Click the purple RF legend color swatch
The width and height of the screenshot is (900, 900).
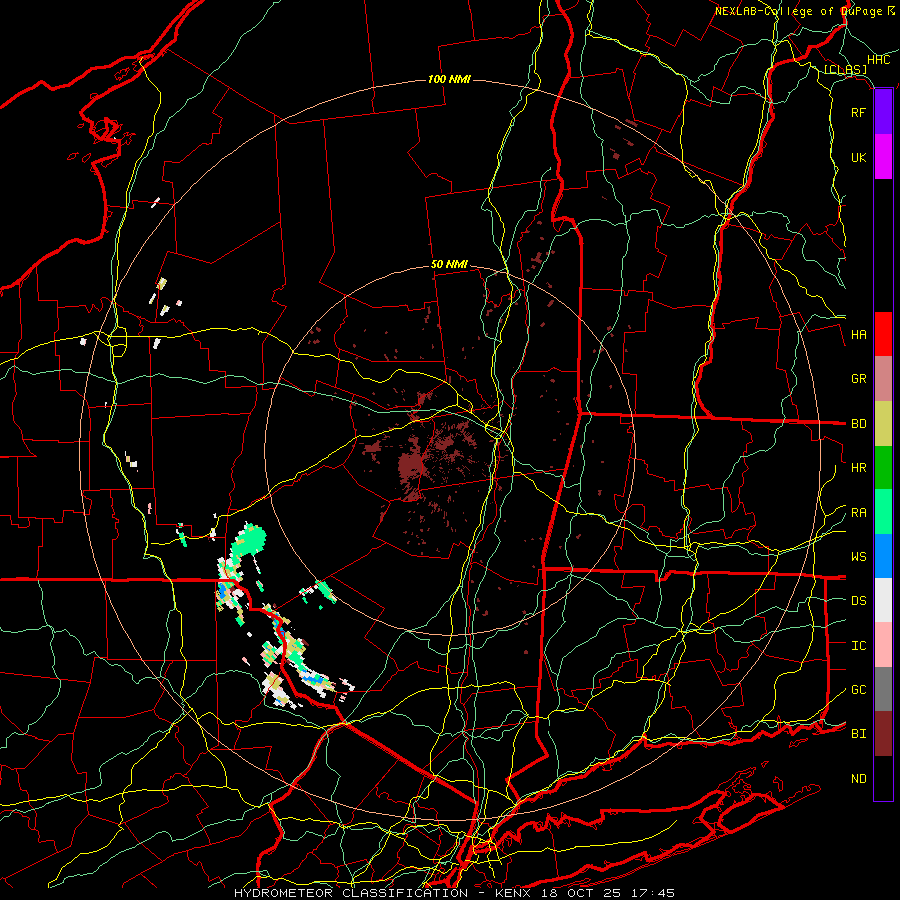pyautogui.click(x=883, y=112)
